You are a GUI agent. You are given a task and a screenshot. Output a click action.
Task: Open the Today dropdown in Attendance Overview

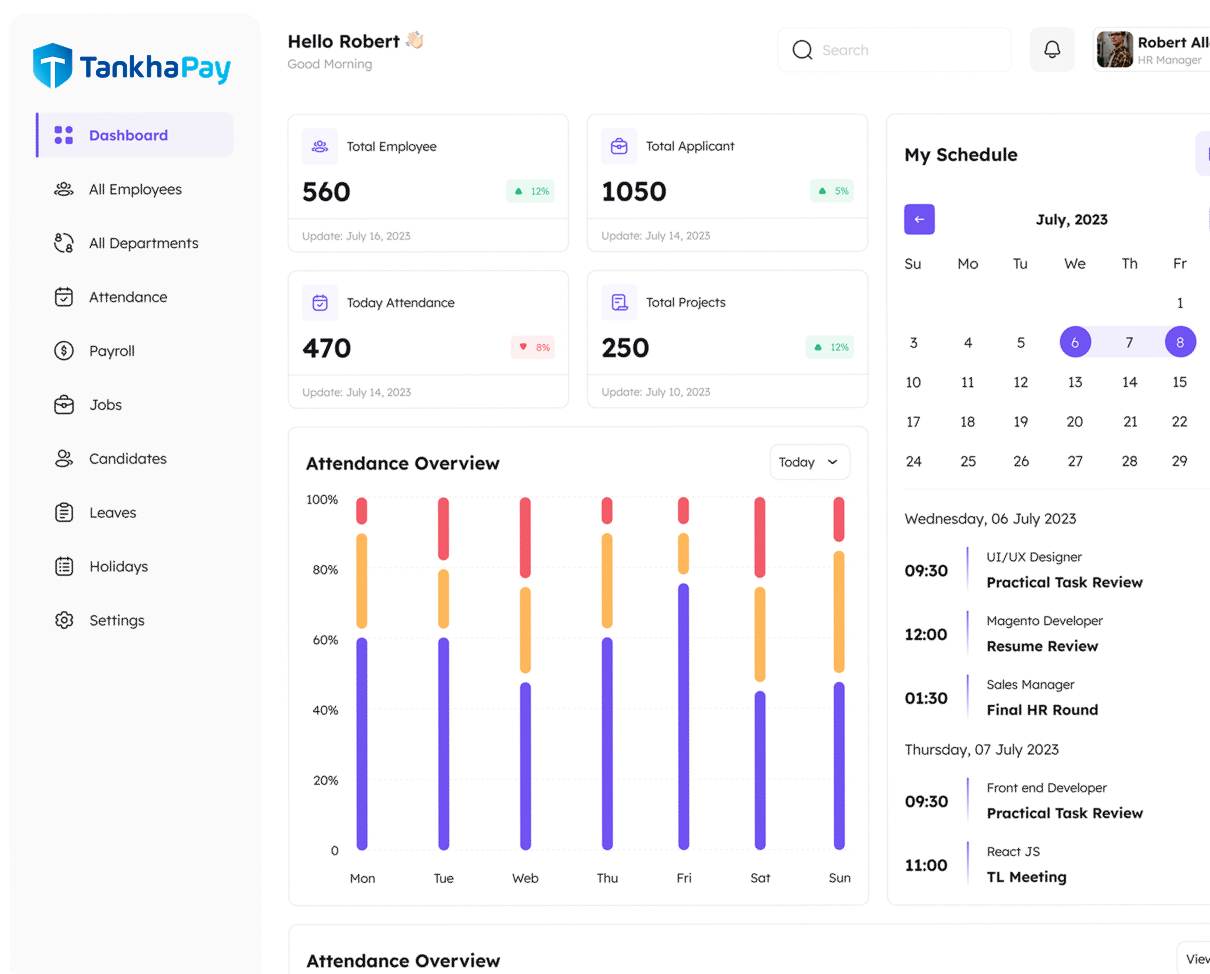point(809,462)
